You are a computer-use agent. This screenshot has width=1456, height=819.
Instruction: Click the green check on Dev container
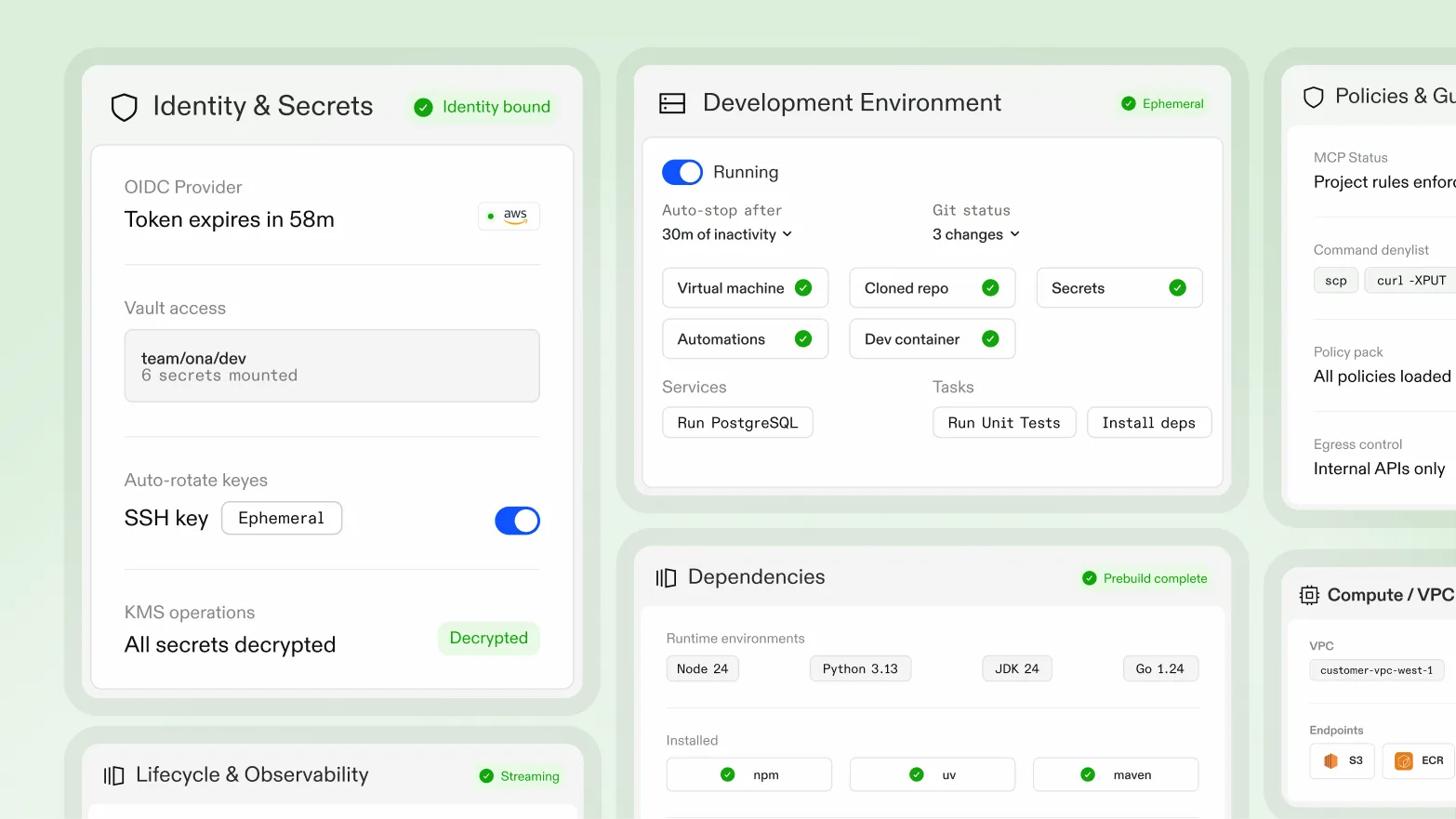990,339
